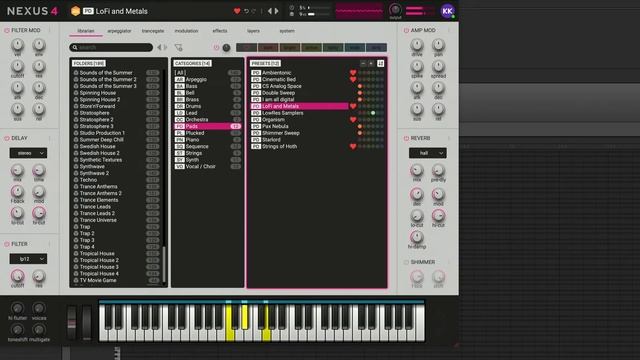Image resolution: width=640 pixels, height=360 pixels.
Task: Open the REVERB section options menu dots
Action: click(449, 138)
